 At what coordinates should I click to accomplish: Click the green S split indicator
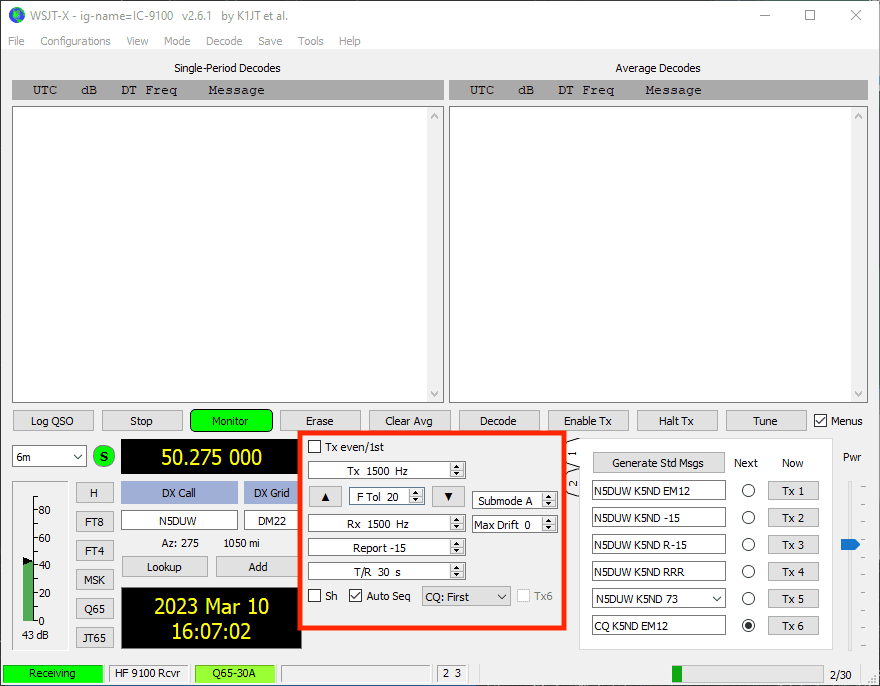(104, 457)
